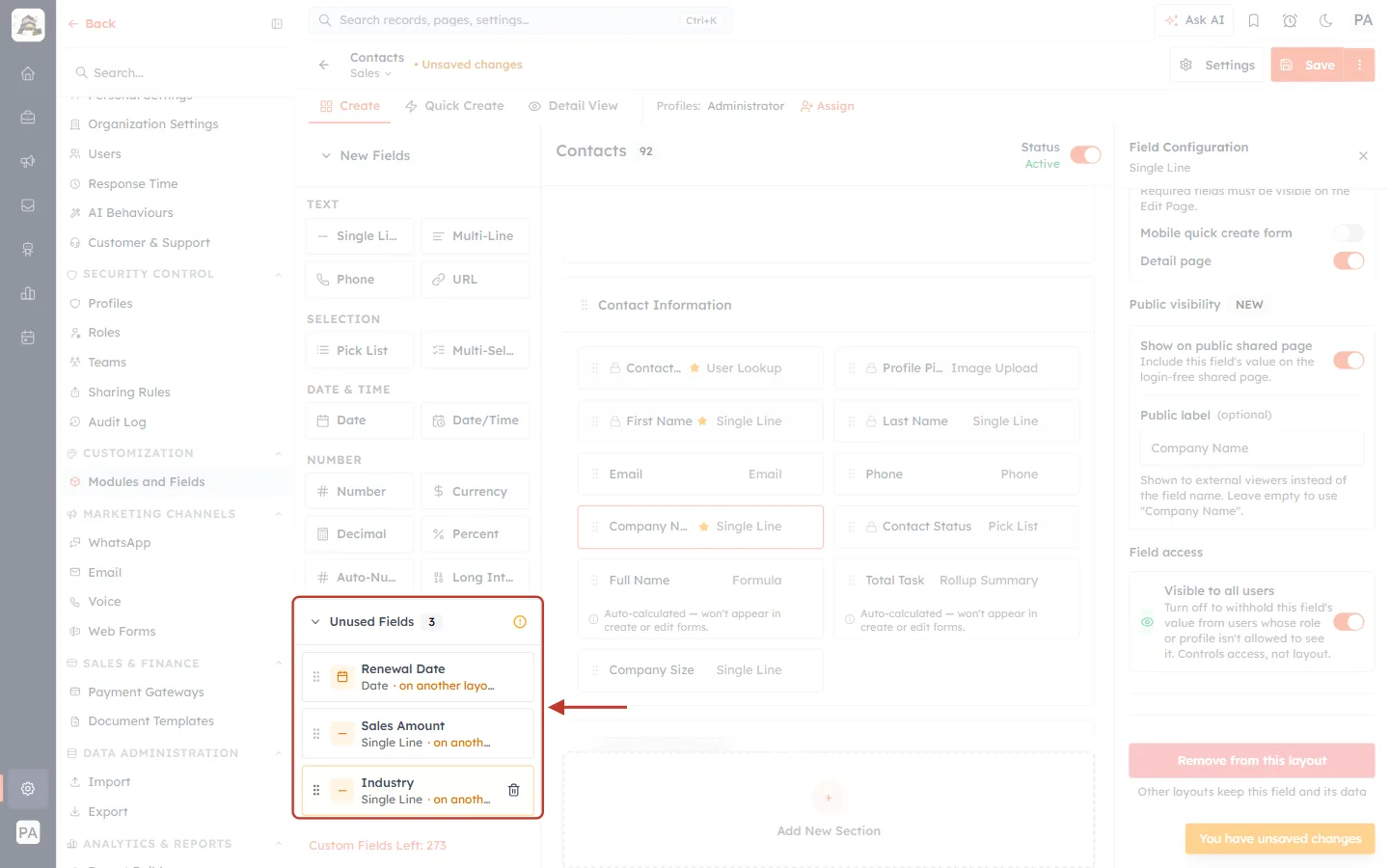Open the megaphone icon in left rail
1389x868 pixels.
click(28, 161)
